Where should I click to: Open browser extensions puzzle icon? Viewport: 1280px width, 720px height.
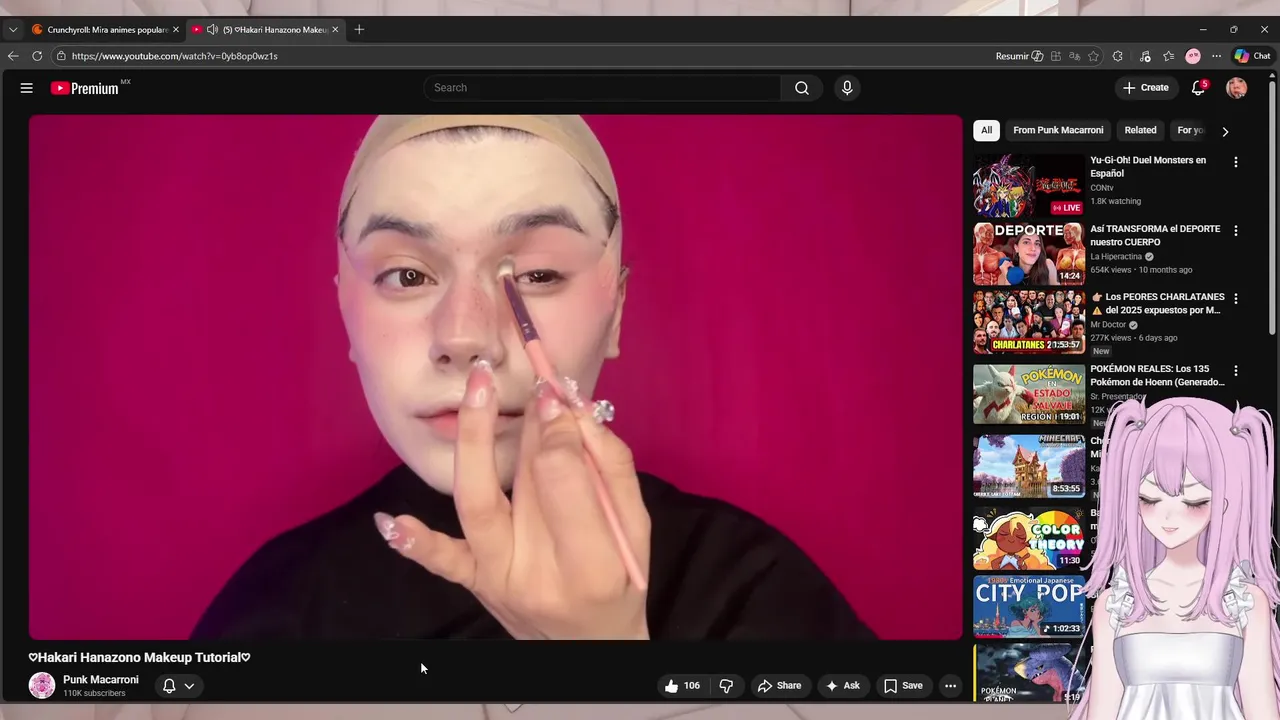tap(1118, 56)
